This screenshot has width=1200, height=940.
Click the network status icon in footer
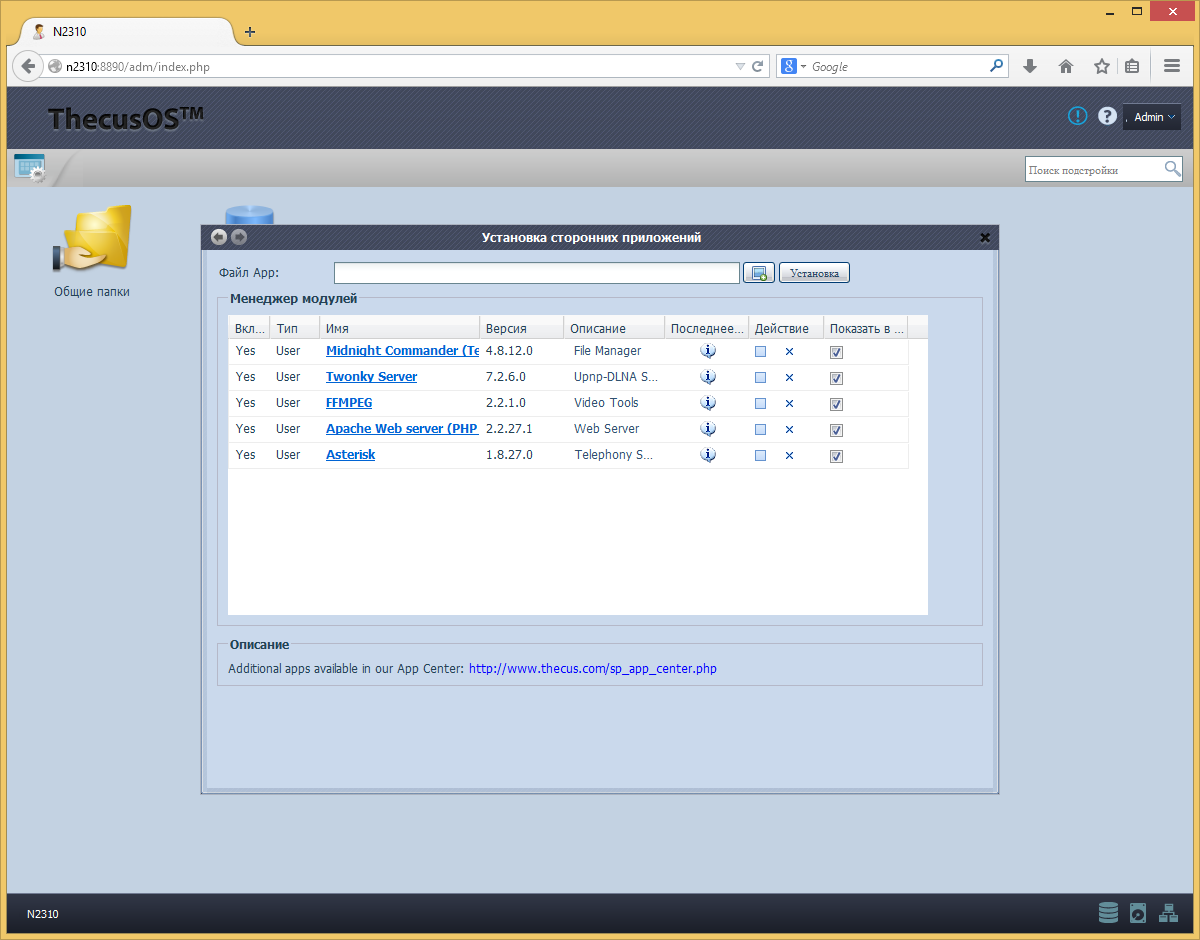1168,913
